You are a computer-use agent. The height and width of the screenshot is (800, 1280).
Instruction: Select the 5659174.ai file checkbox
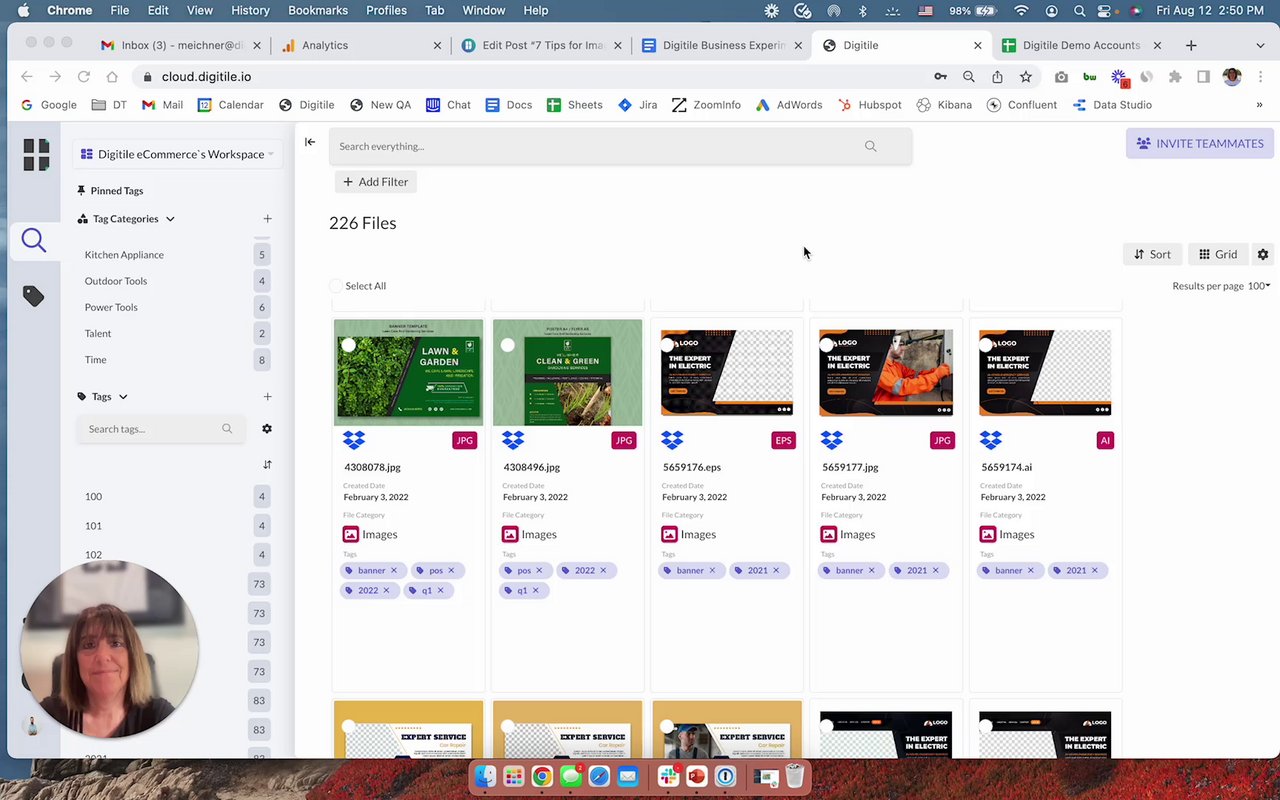point(986,345)
